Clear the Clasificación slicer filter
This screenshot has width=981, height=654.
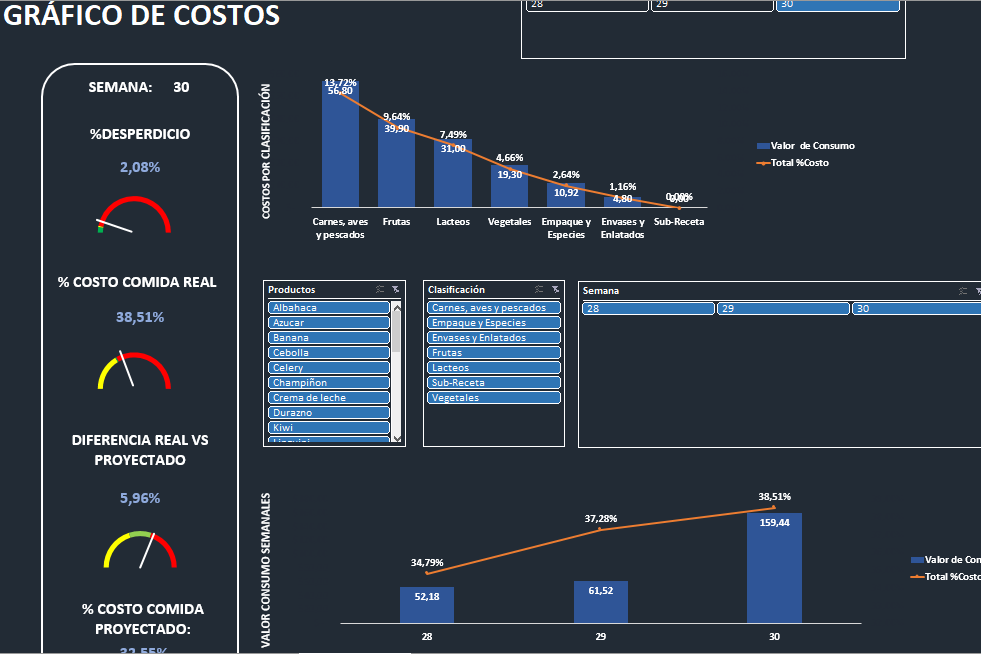click(556, 290)
